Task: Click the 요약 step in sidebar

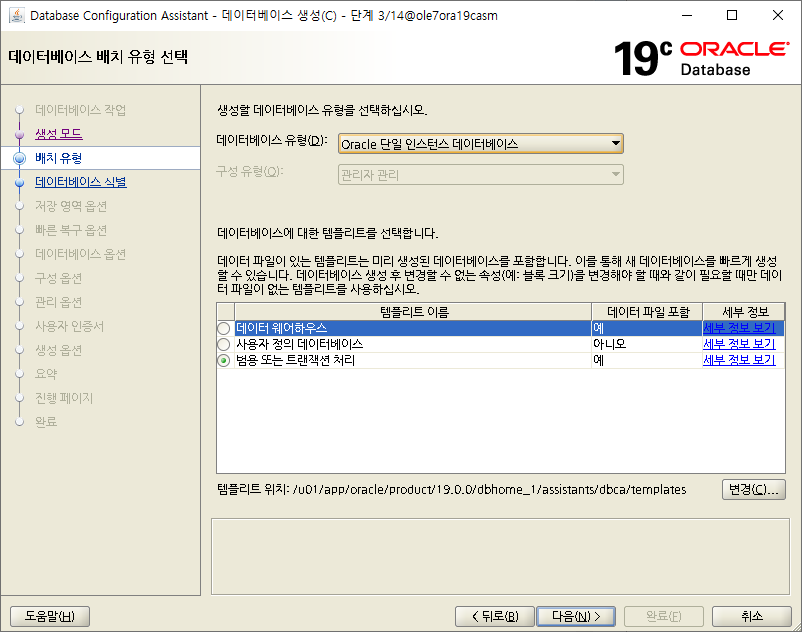Action: pos(46,374)
